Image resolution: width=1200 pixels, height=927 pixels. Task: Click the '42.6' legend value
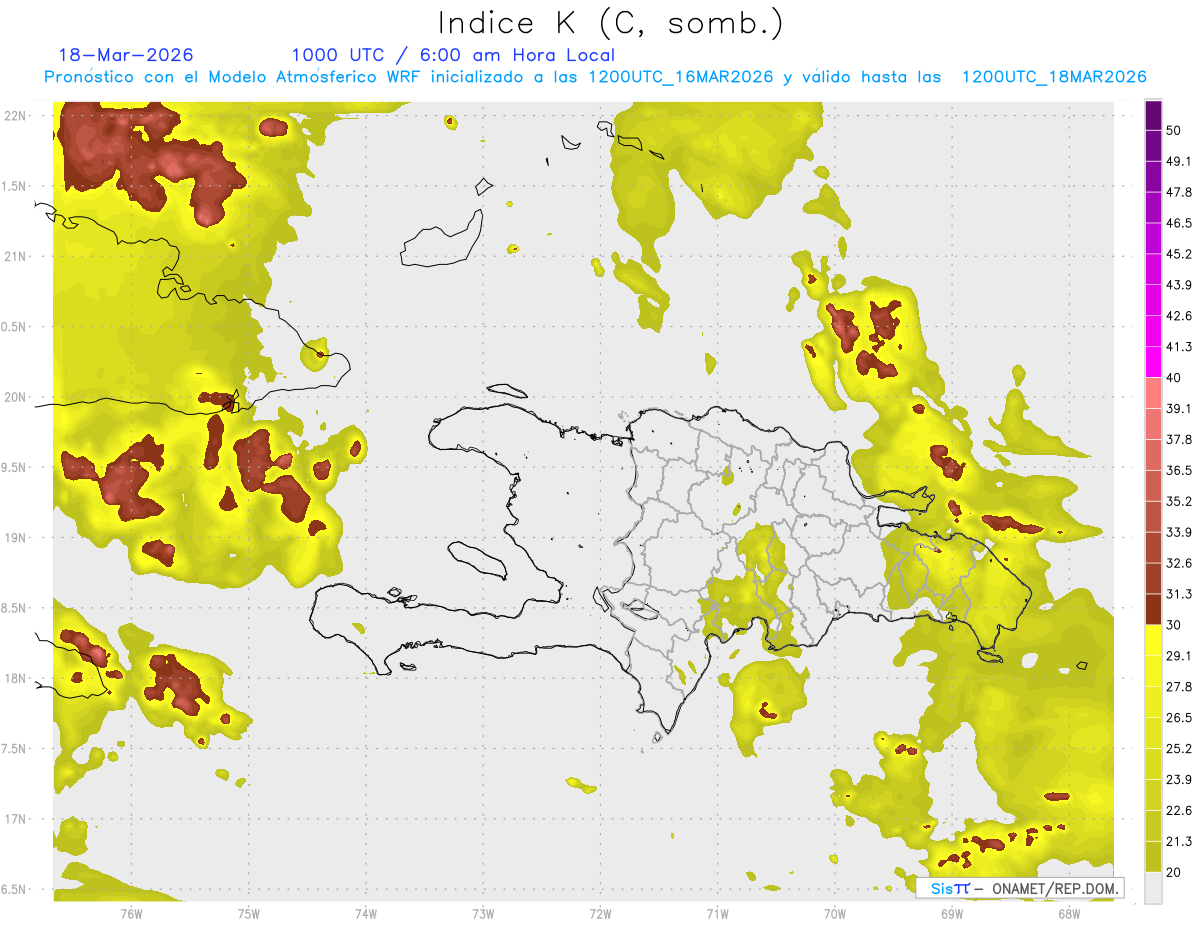(x=1178, y=316)
